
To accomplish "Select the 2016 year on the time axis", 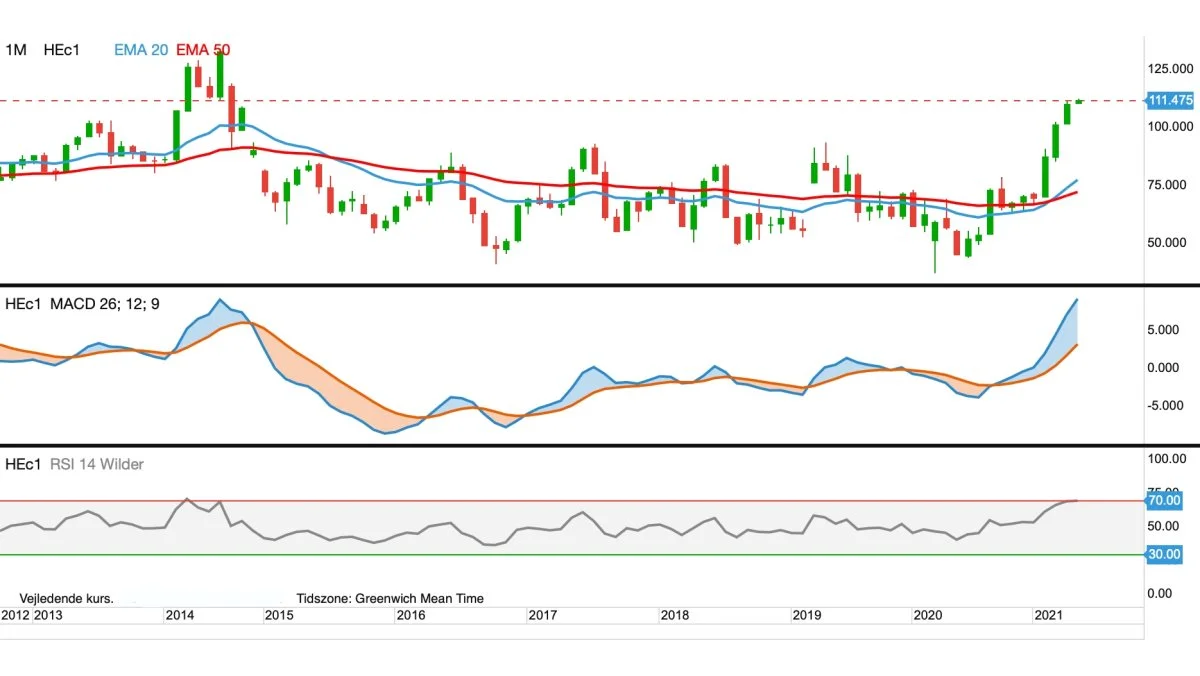I will (411, 615).
